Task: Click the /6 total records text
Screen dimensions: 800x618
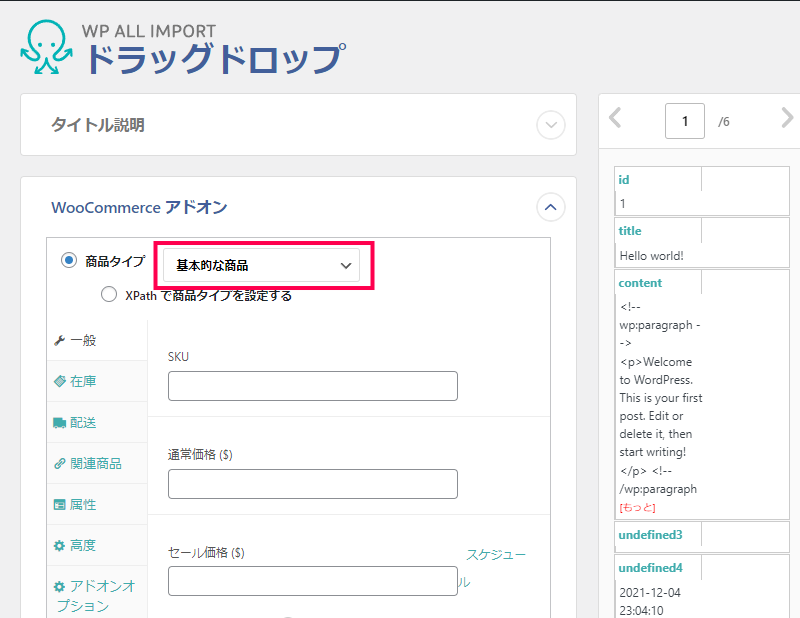Action: (723, 121)
